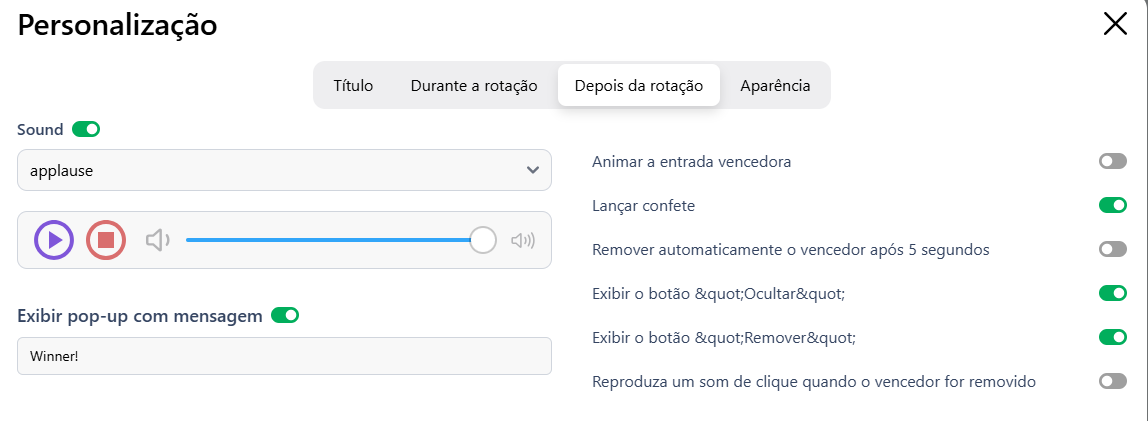
Task: Click the high volume speaker icon
Action: 523,240
